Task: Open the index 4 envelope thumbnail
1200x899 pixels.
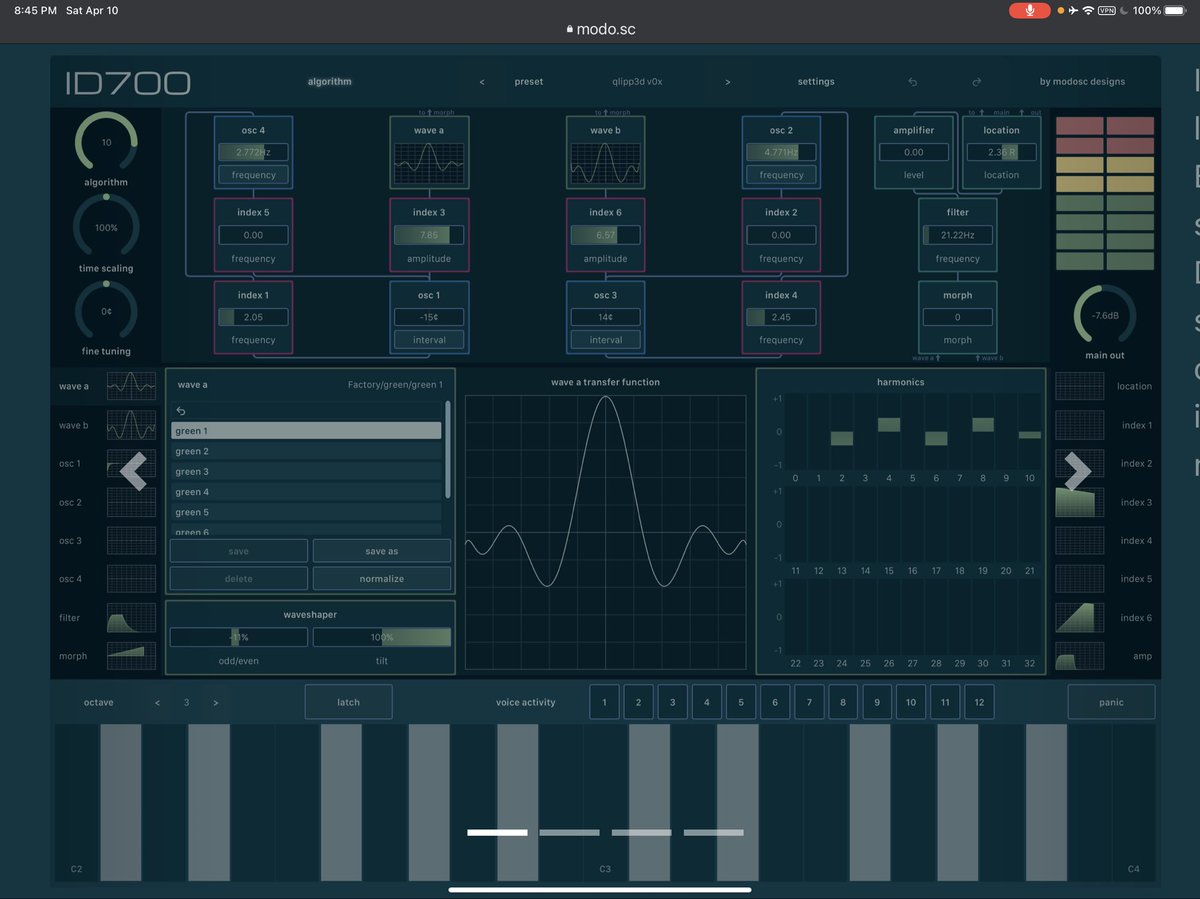Action: pyautogui.click(x=1080, y=541)
